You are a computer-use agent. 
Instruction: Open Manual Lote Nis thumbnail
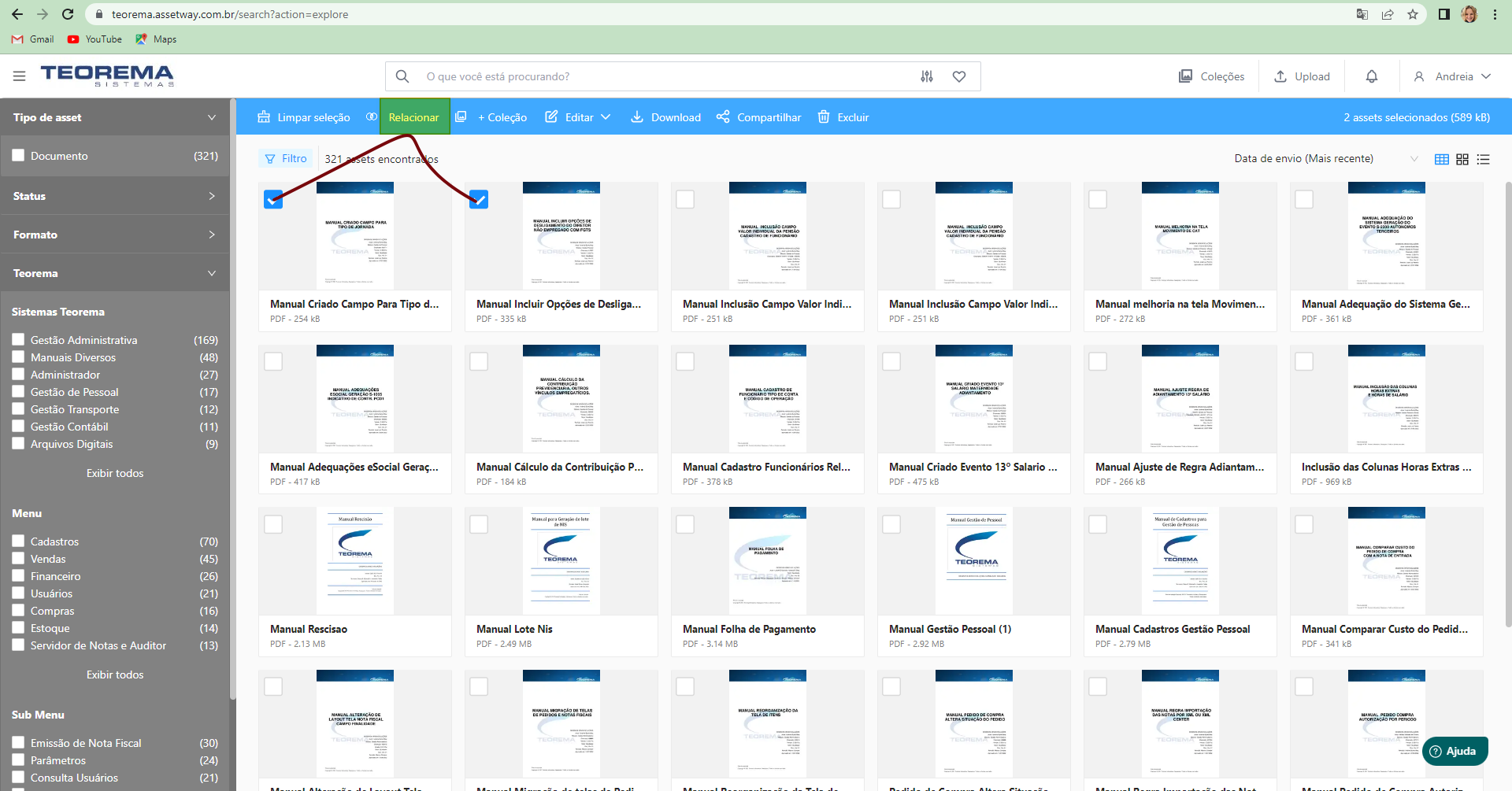click(561, 560)
